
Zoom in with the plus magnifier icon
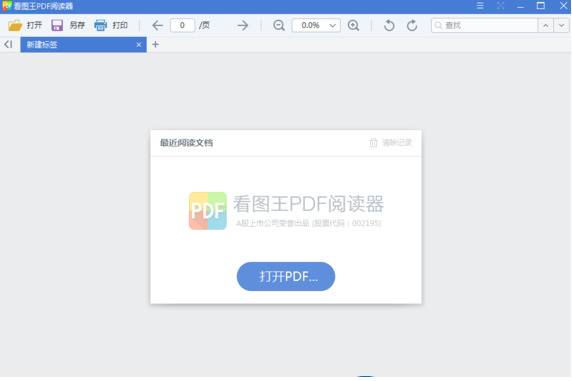[x=353, y=25]
